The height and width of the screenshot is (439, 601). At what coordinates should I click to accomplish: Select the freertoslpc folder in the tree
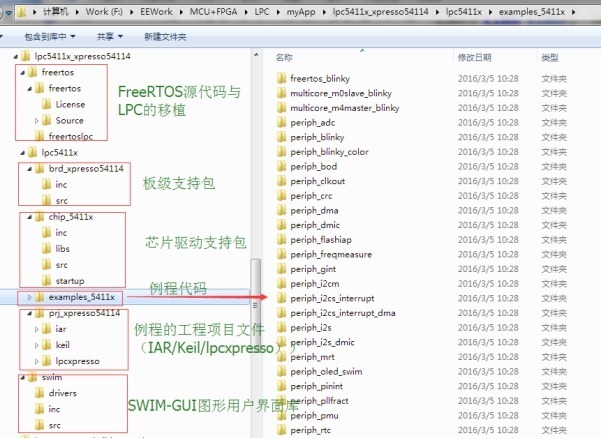[x=71, y=136]
